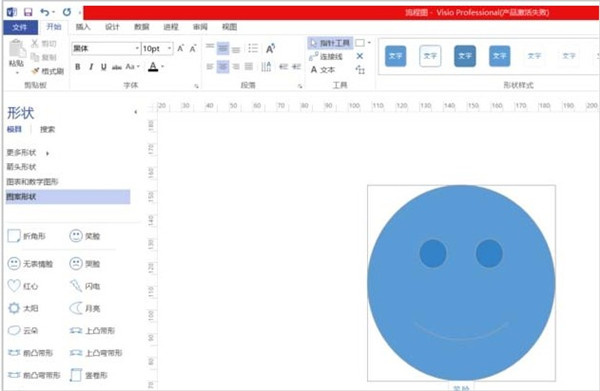Image resolution: width=600 pixels, height=391 pixels.
Task: Toggle Underline formatting
Action: pyautogui.click(x=103, y=67)
